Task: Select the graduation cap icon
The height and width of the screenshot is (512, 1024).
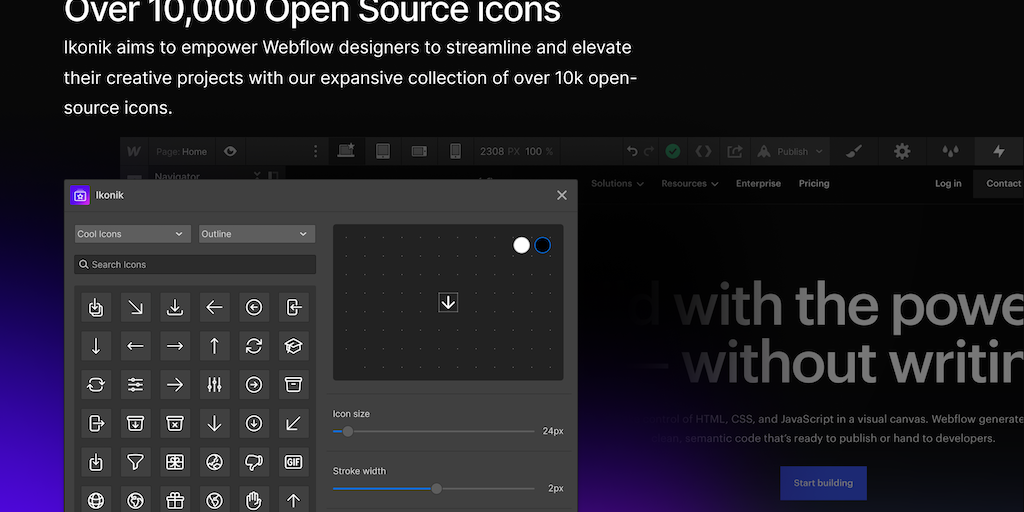Action: point(293,346)
